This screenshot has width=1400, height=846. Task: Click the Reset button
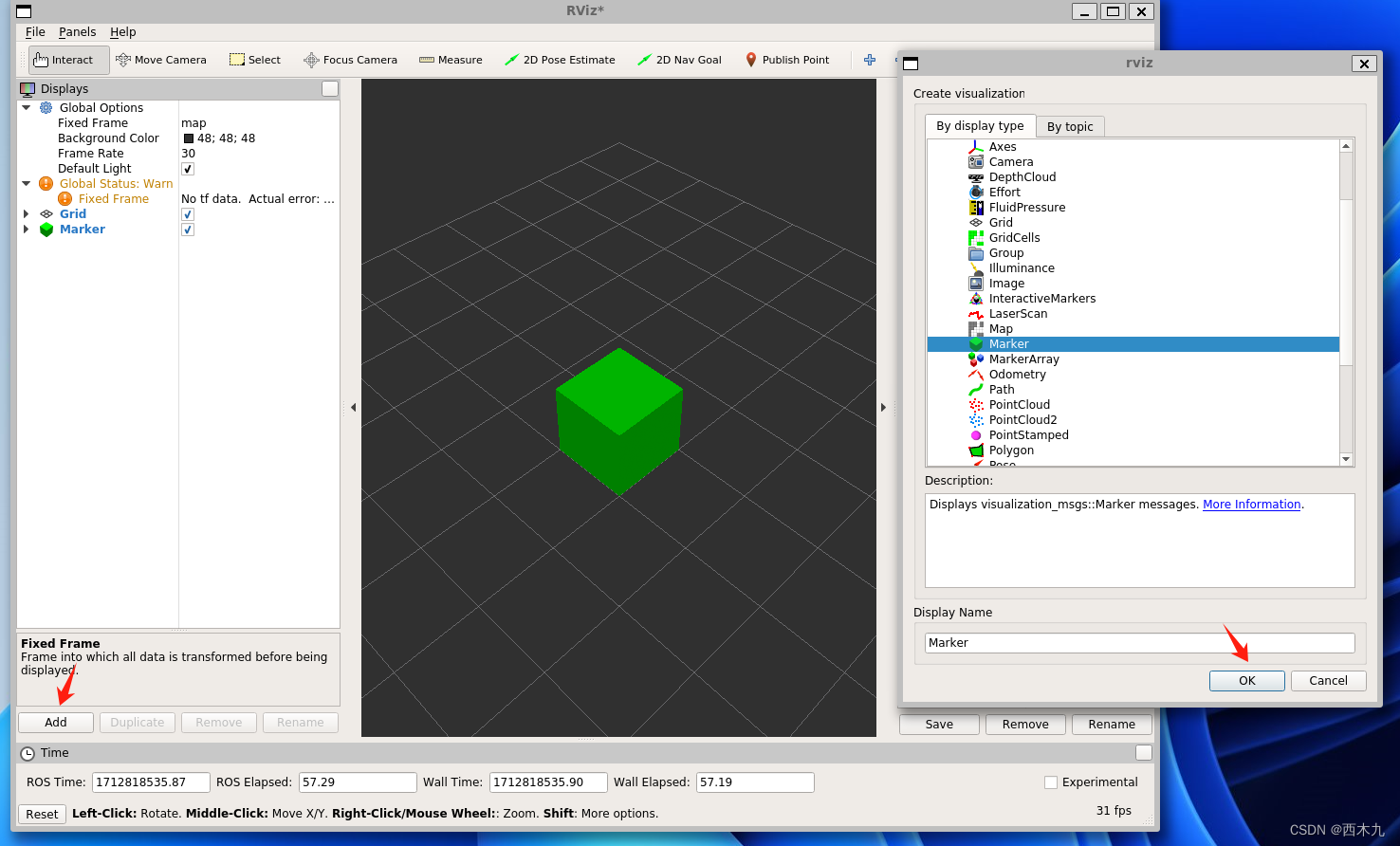42,815
